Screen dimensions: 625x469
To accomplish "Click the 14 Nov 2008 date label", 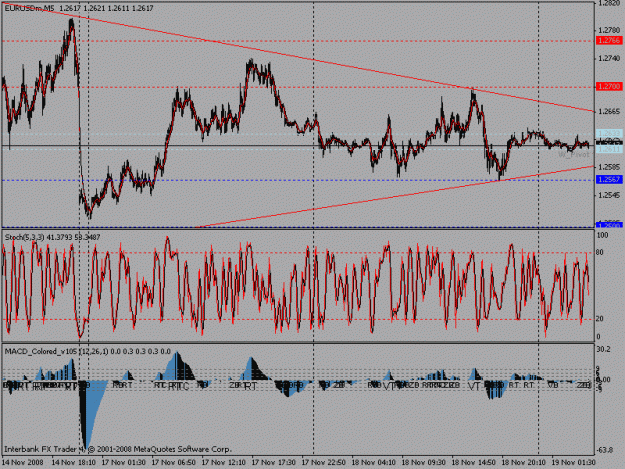I will pyautogui.click(x=23, y=463).
